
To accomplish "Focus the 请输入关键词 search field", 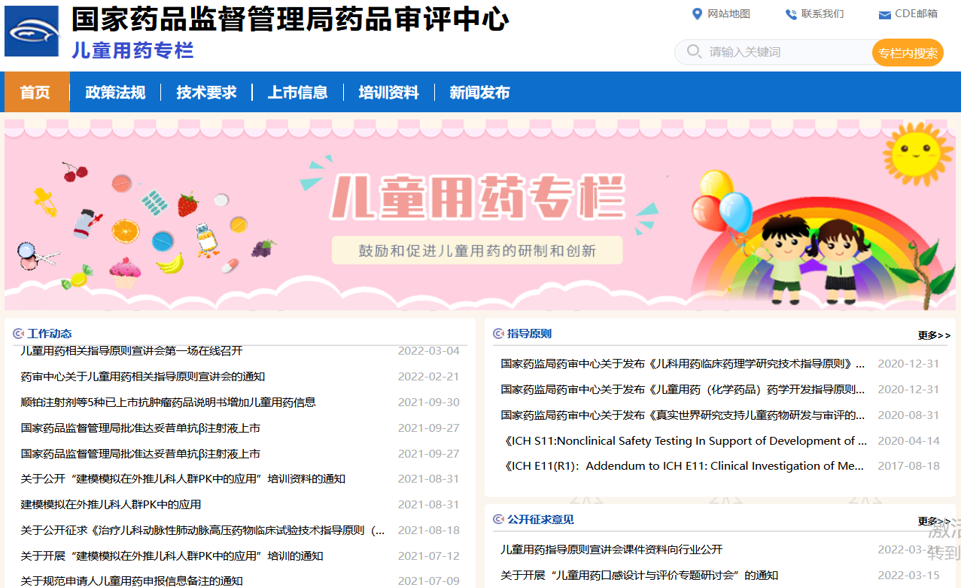I will [785, 52].
